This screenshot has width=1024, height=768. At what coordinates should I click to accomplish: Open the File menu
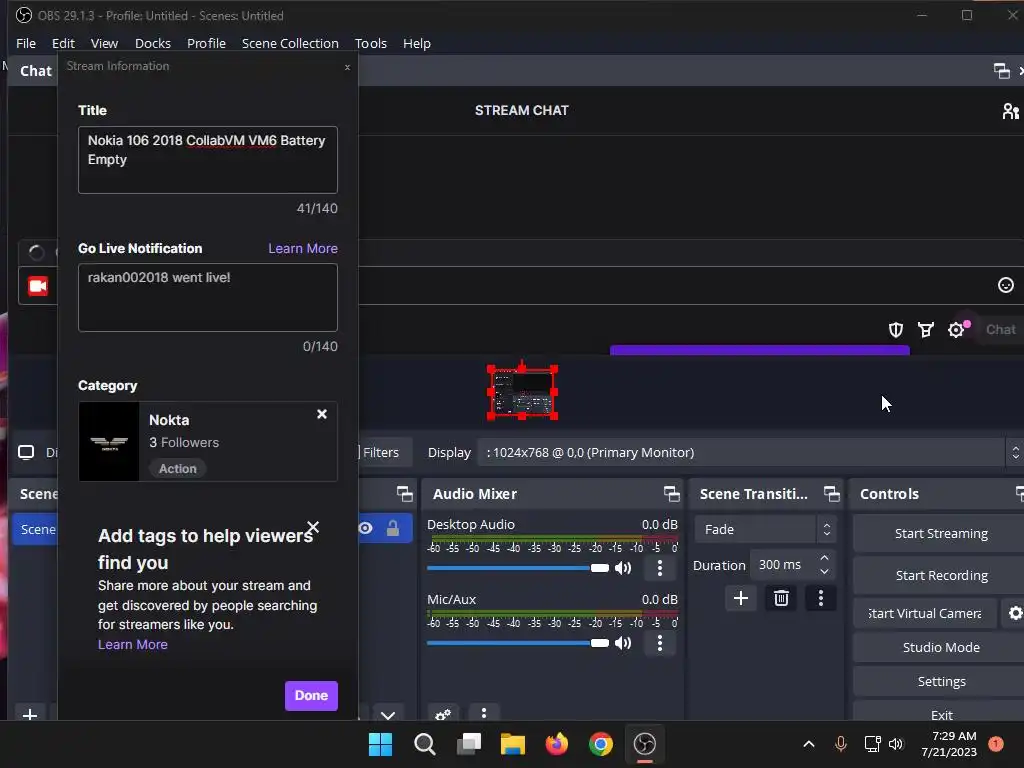pos(25,43)
